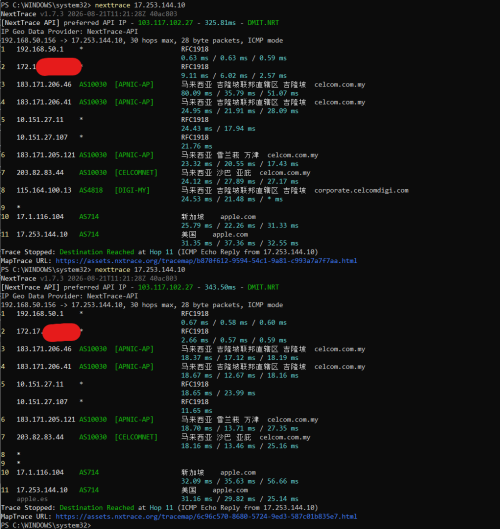
Task: Click the 31.16 ms latency value
Action: pos(197,499)
